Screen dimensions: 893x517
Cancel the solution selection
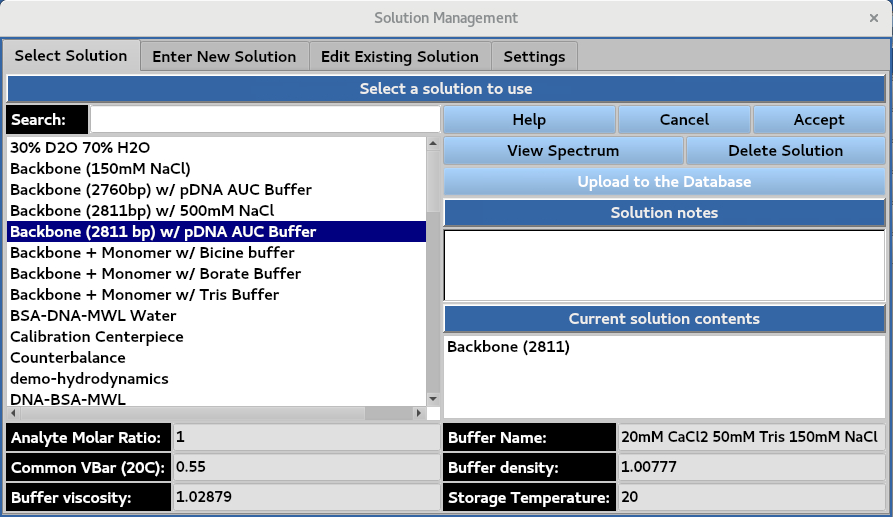coord(684,120)
